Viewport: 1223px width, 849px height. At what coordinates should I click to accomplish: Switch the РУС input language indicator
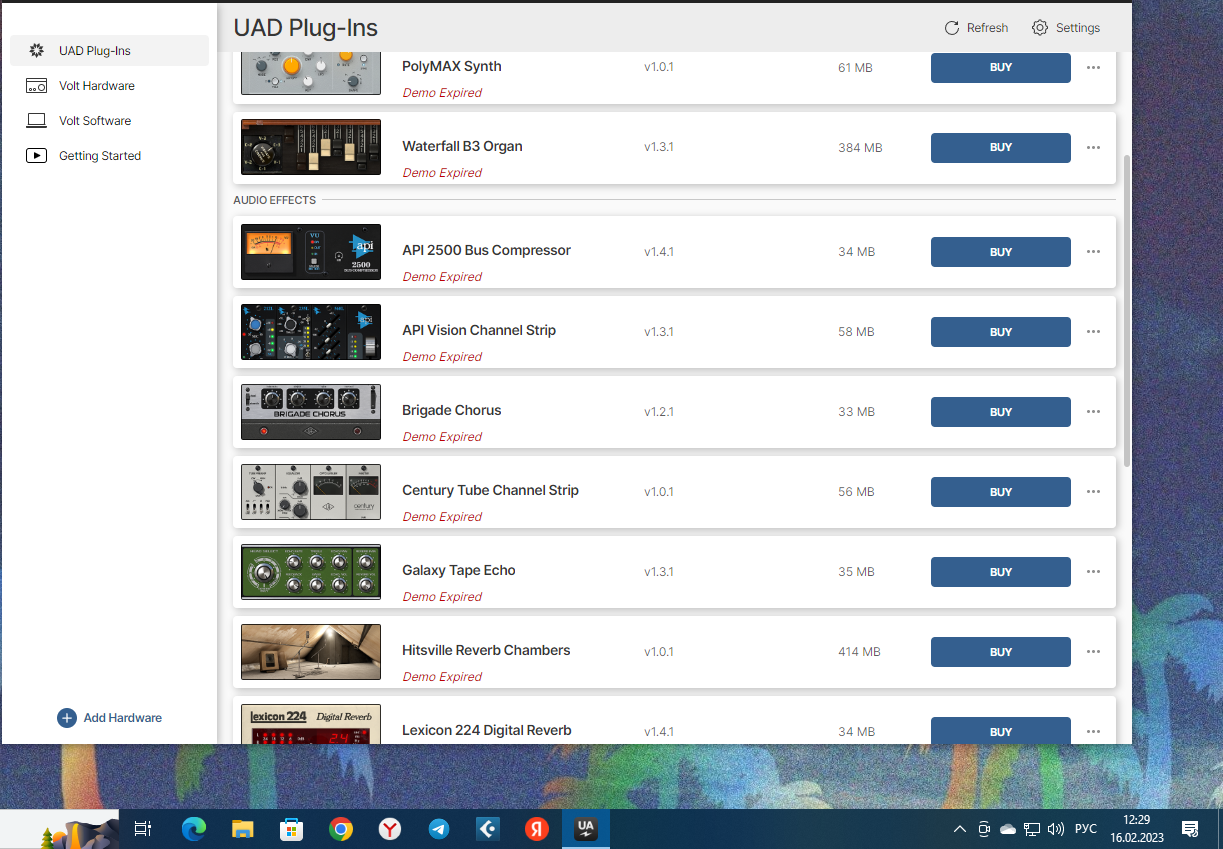1086,829
